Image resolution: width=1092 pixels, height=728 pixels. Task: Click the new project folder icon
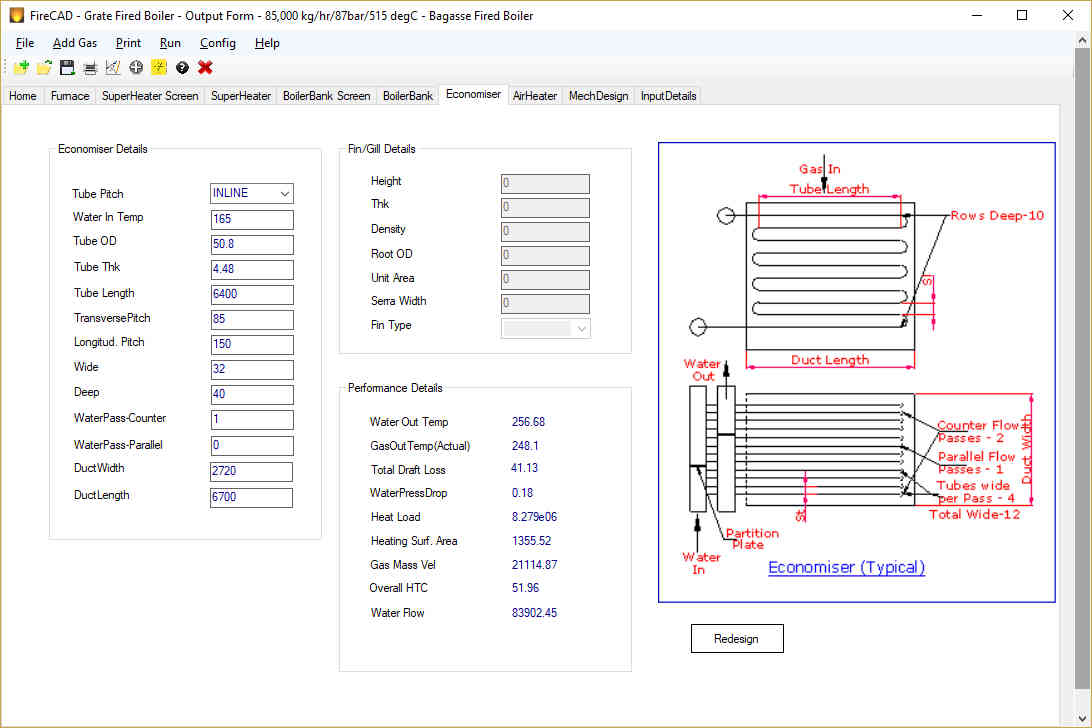coord(22,68)
